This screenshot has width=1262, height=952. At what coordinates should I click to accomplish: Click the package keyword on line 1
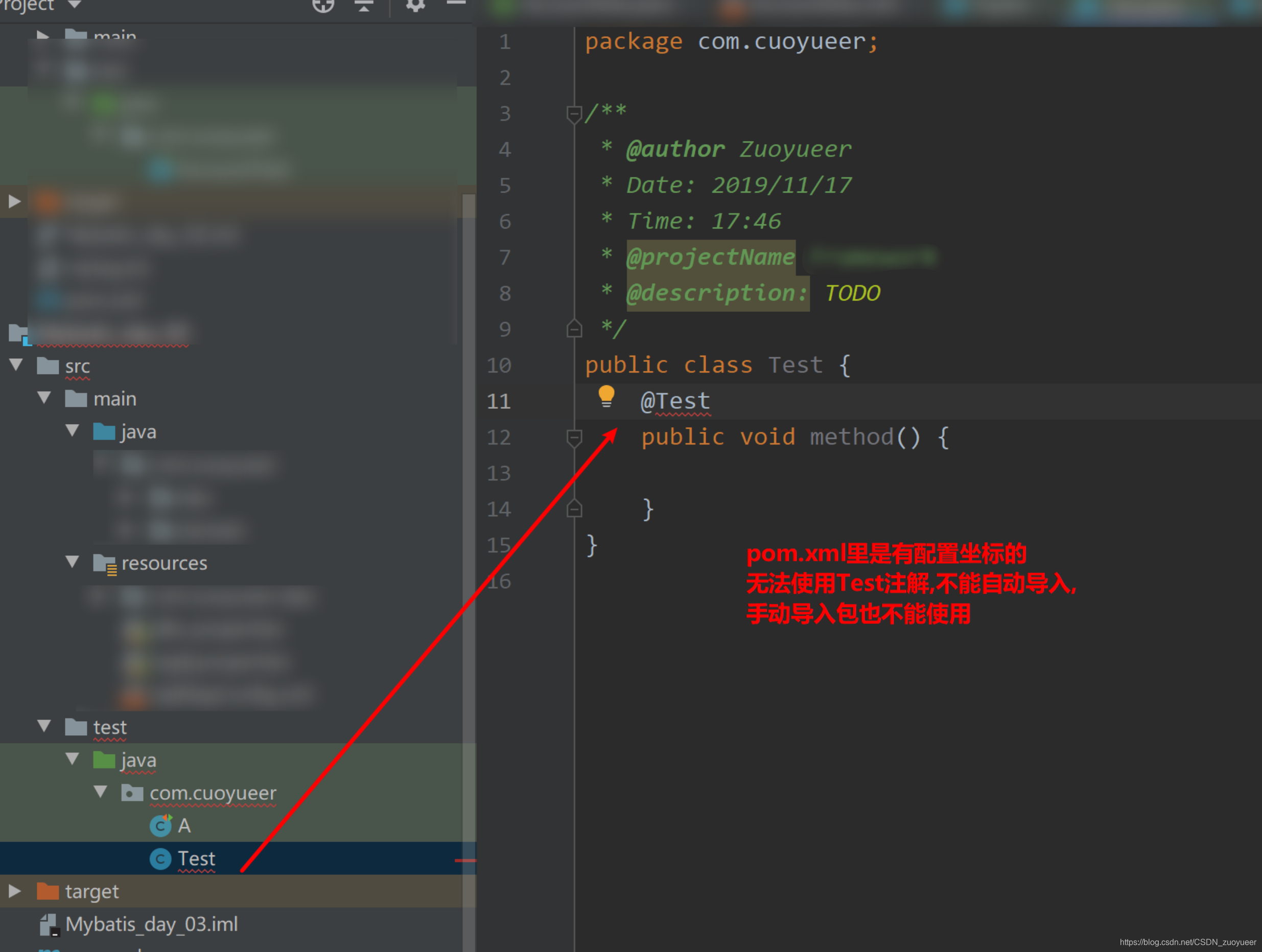pyautogui.click(x=633, y=42)
